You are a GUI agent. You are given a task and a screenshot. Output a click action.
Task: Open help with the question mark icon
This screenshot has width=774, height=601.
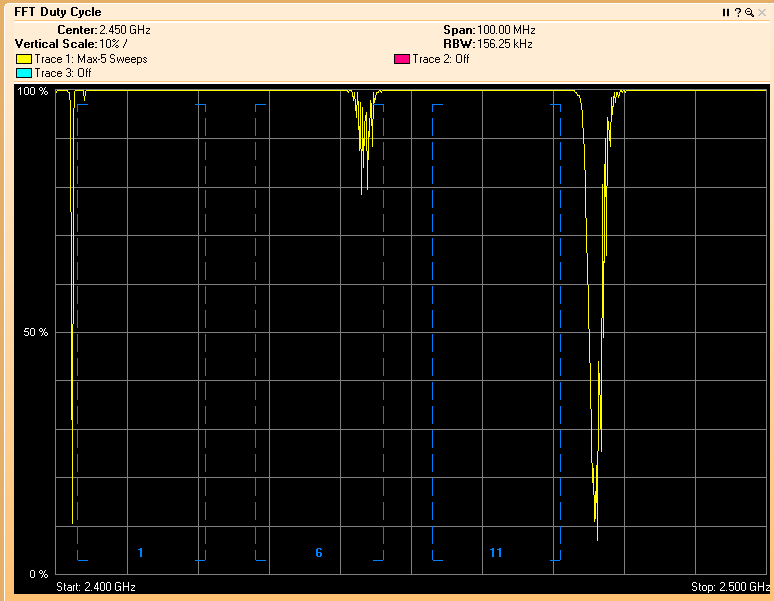738,12
